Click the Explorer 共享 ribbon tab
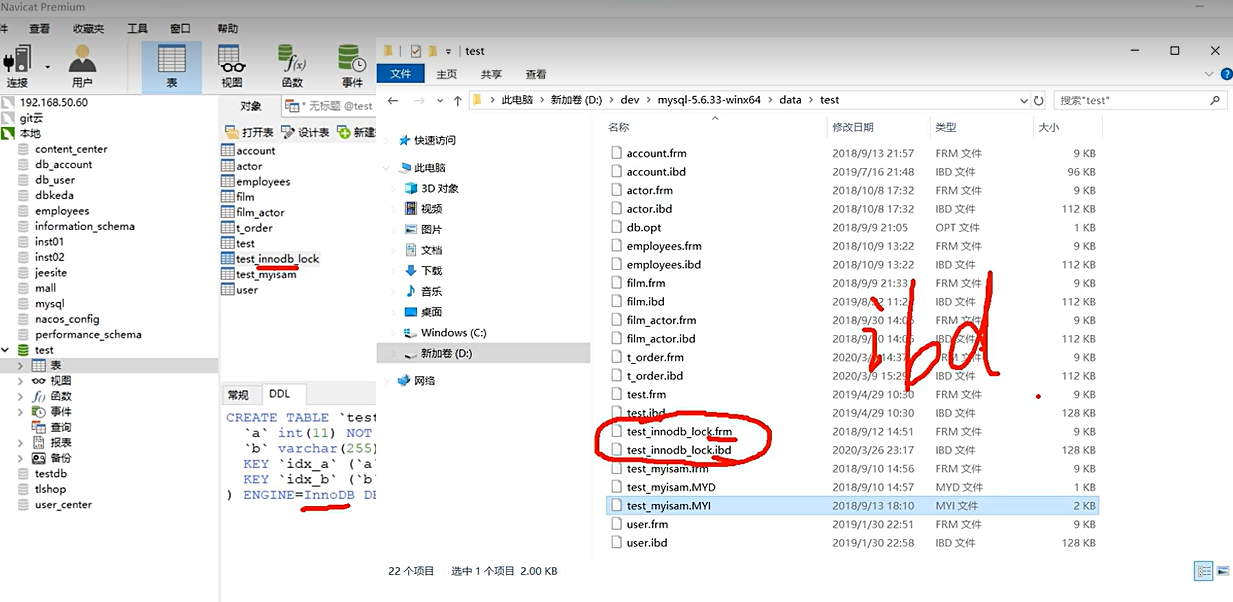The height and width of the screenshot is (602, 1233). [x=491, y=74]
